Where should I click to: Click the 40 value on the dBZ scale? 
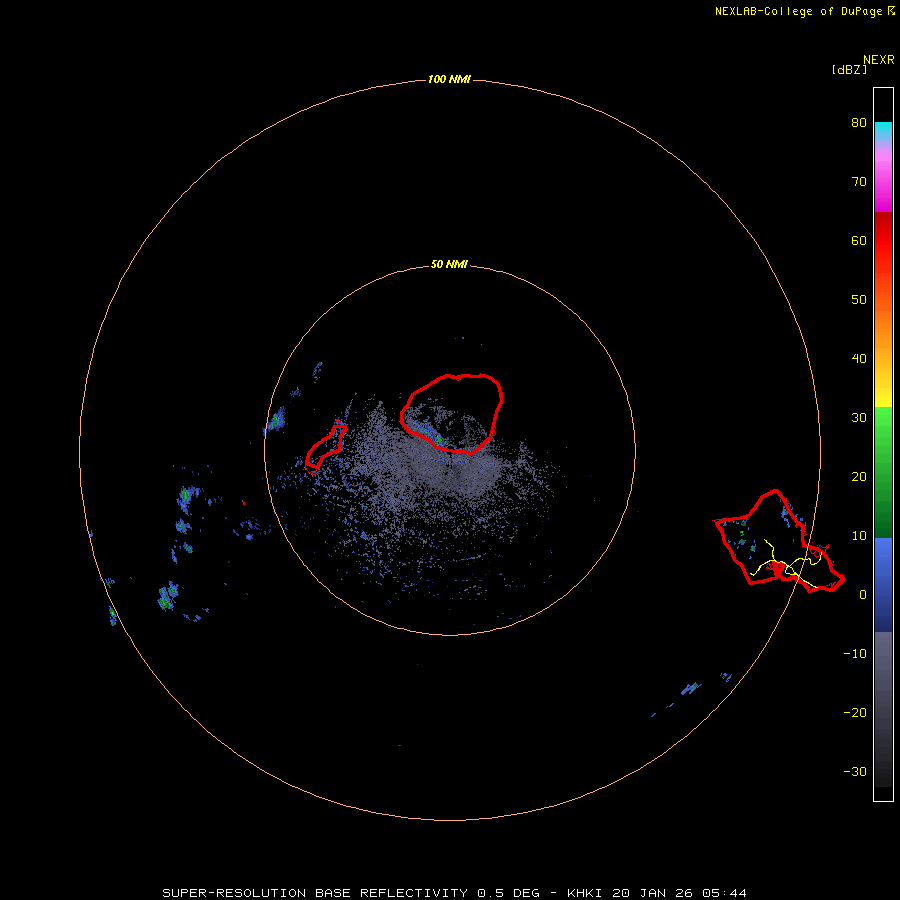click(x=859, y=359)
